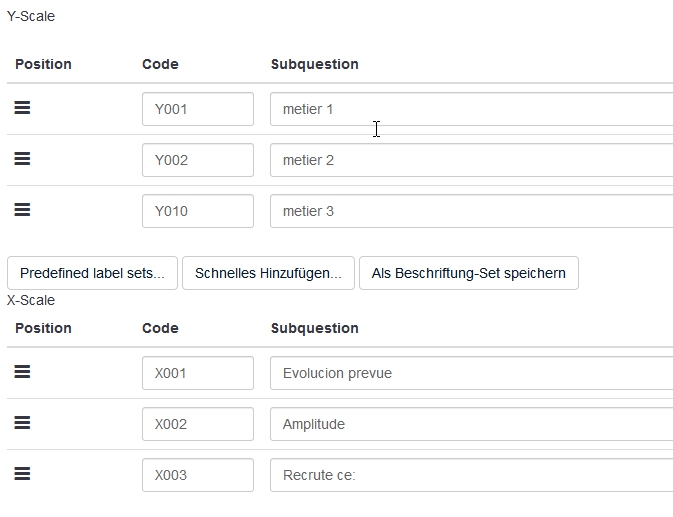The height and width of the screenshot is (517, 673).
Task: Click the 'Amplitude' subquestion field
Action: (470, 424)
